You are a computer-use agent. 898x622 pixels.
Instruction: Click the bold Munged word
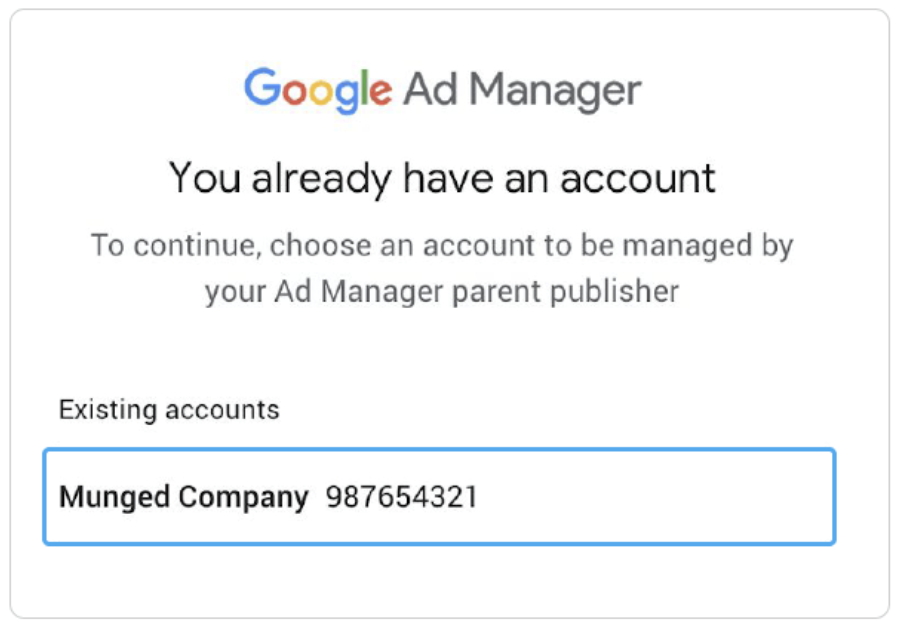[x=115, y=497]
